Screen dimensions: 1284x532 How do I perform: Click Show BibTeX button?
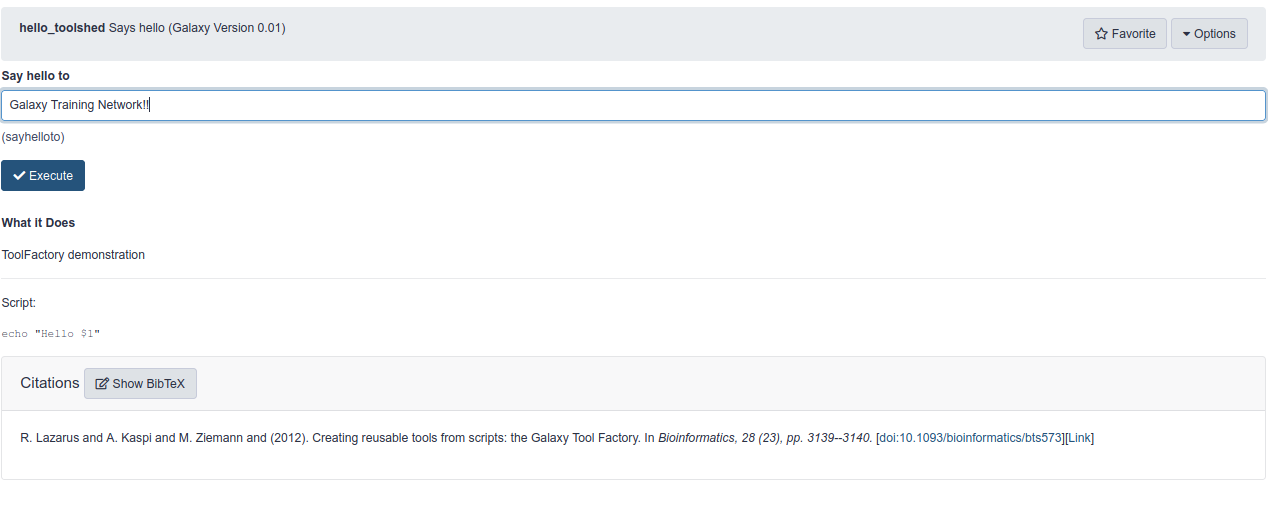[x=140, y=383]
